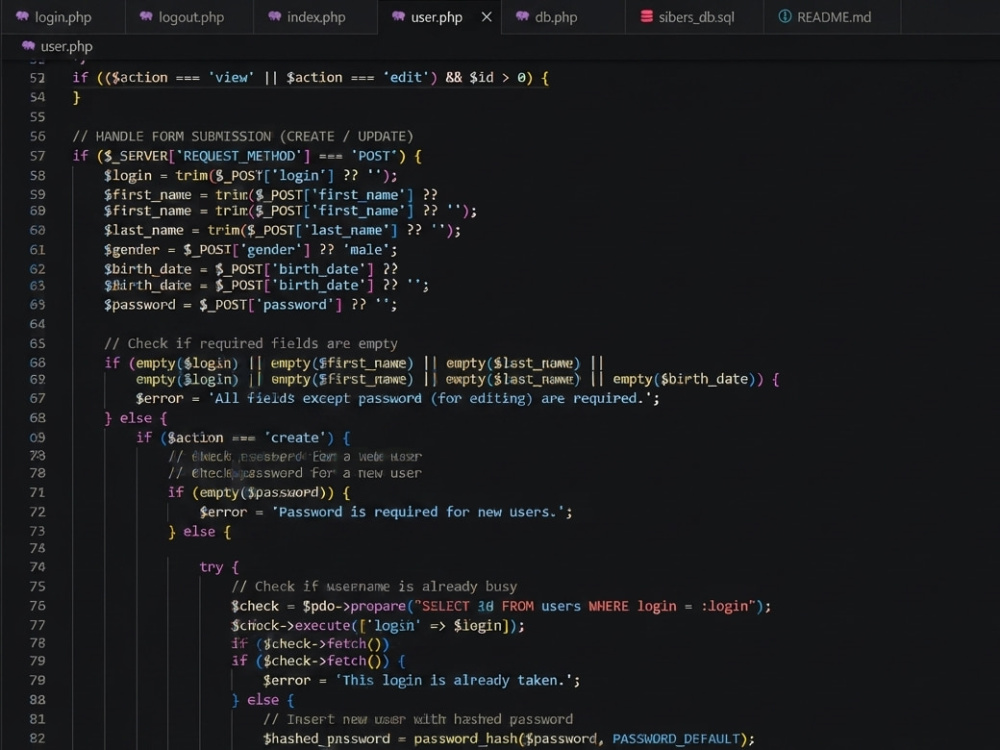Click the "$check = $pdo->prepare" SELECT query line
Image resolution: width=1000 pixels, height=750 pixels.
tap(501, 607)
